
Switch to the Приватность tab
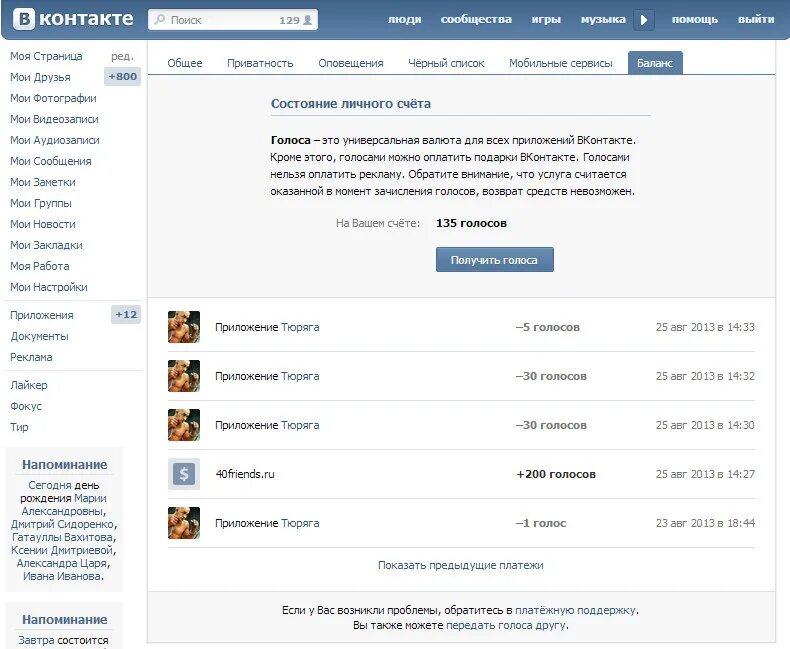pos(260,63)
